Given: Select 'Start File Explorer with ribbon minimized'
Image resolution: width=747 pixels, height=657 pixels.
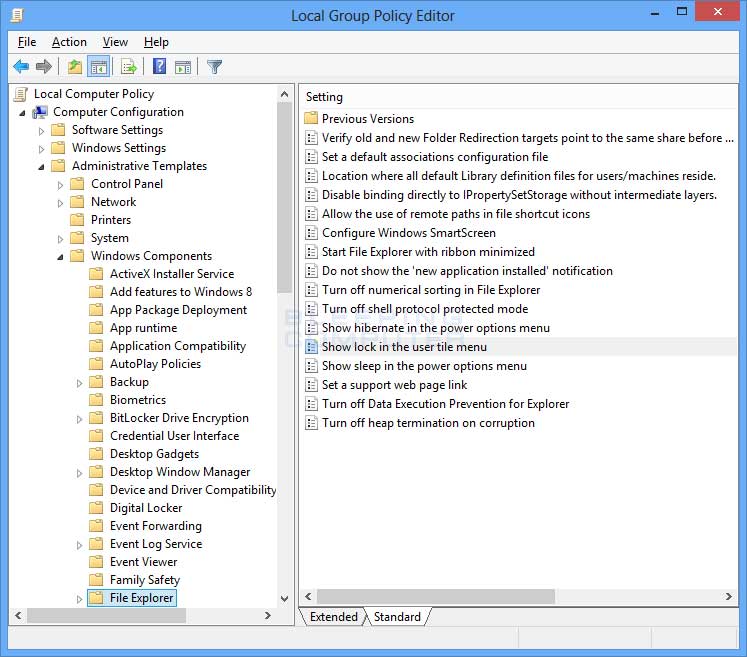Looking at the screenshot, I should (x=428, y=251).
